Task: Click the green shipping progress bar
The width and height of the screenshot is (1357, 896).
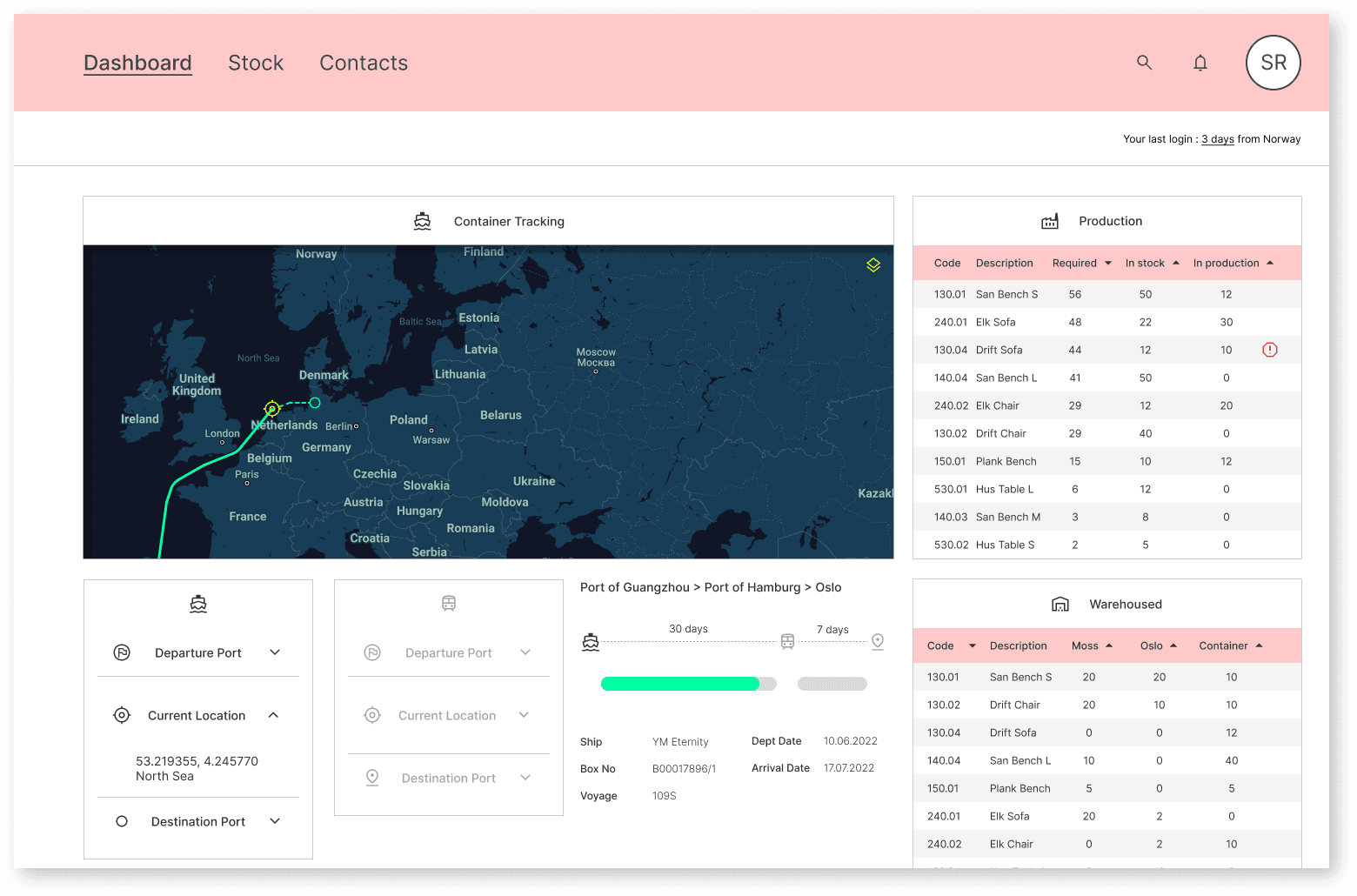Action: click(x=680, y=684)
